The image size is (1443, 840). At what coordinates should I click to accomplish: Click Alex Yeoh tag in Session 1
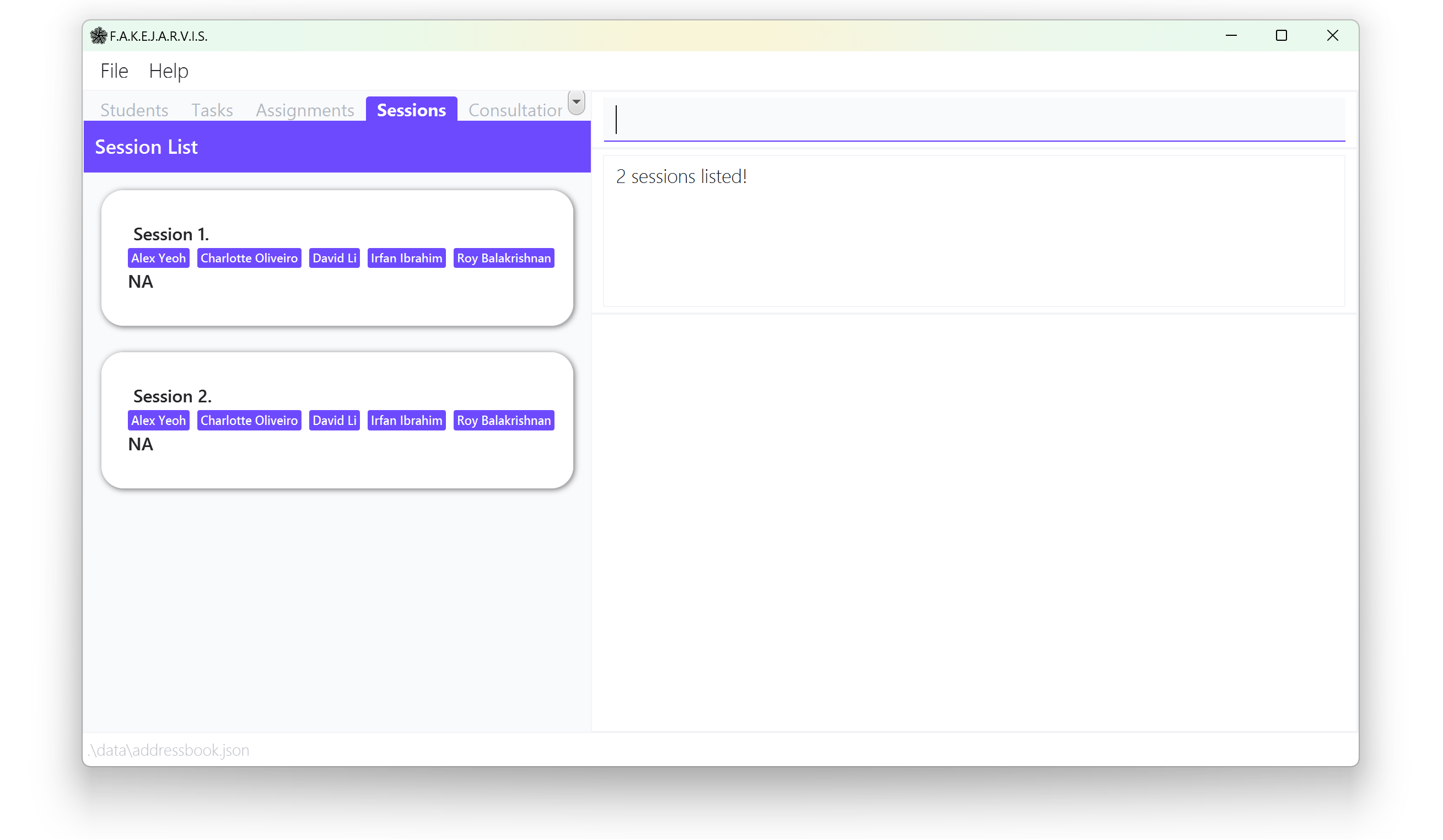(159, 259)
